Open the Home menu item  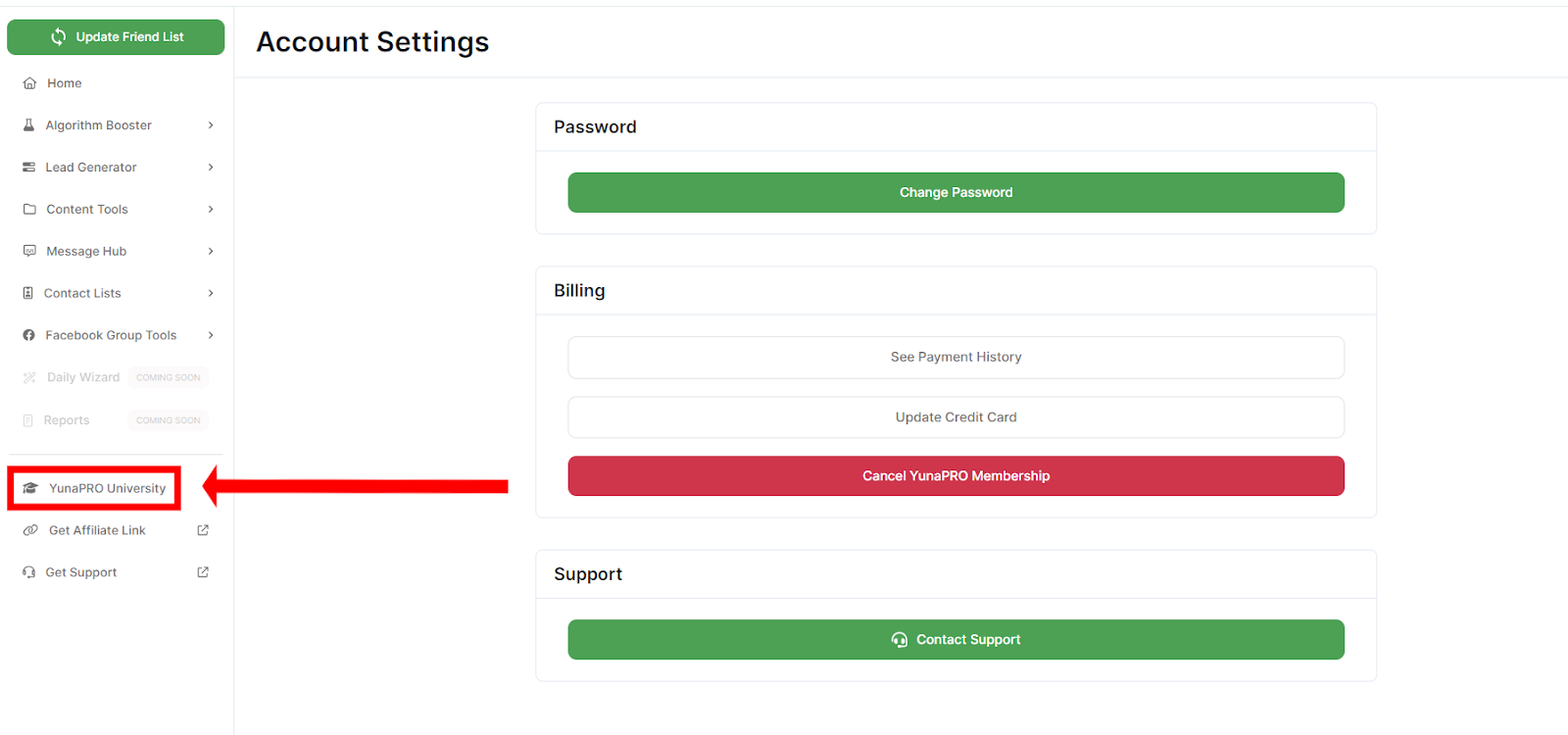65,83
